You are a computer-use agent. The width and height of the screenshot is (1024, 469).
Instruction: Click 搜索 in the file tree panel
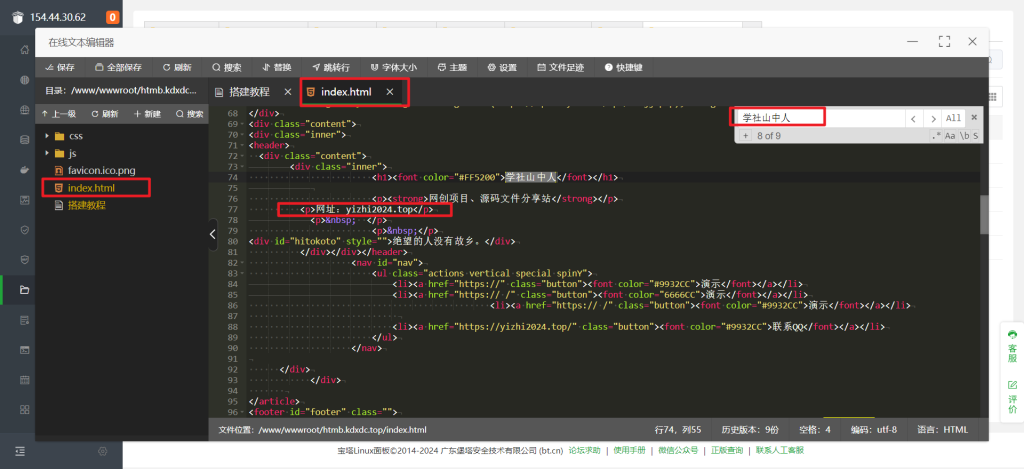click(189, 114)
